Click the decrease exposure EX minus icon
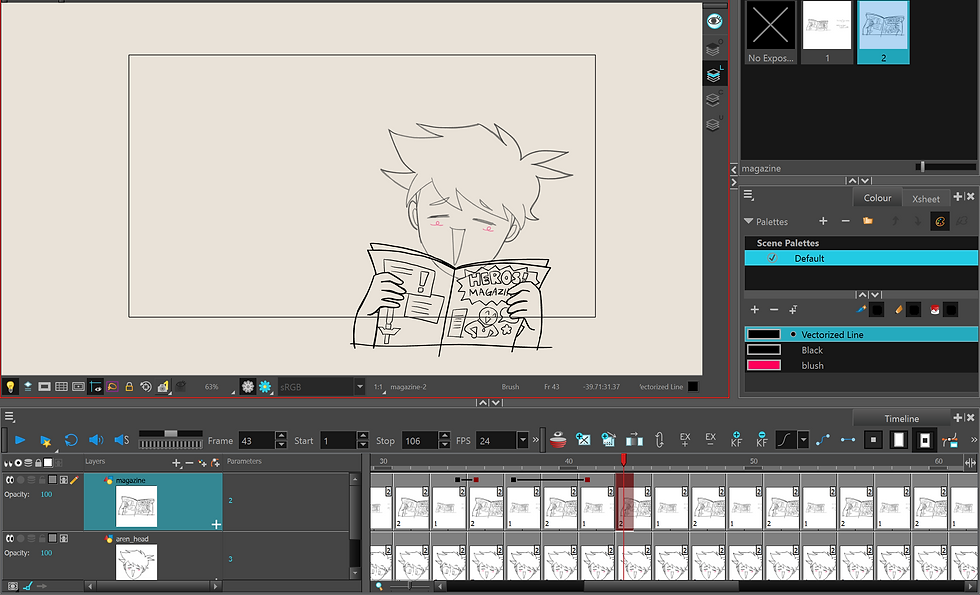Image resolution: width=980 pixels, height=595 pixels. [x=711, y=439]
